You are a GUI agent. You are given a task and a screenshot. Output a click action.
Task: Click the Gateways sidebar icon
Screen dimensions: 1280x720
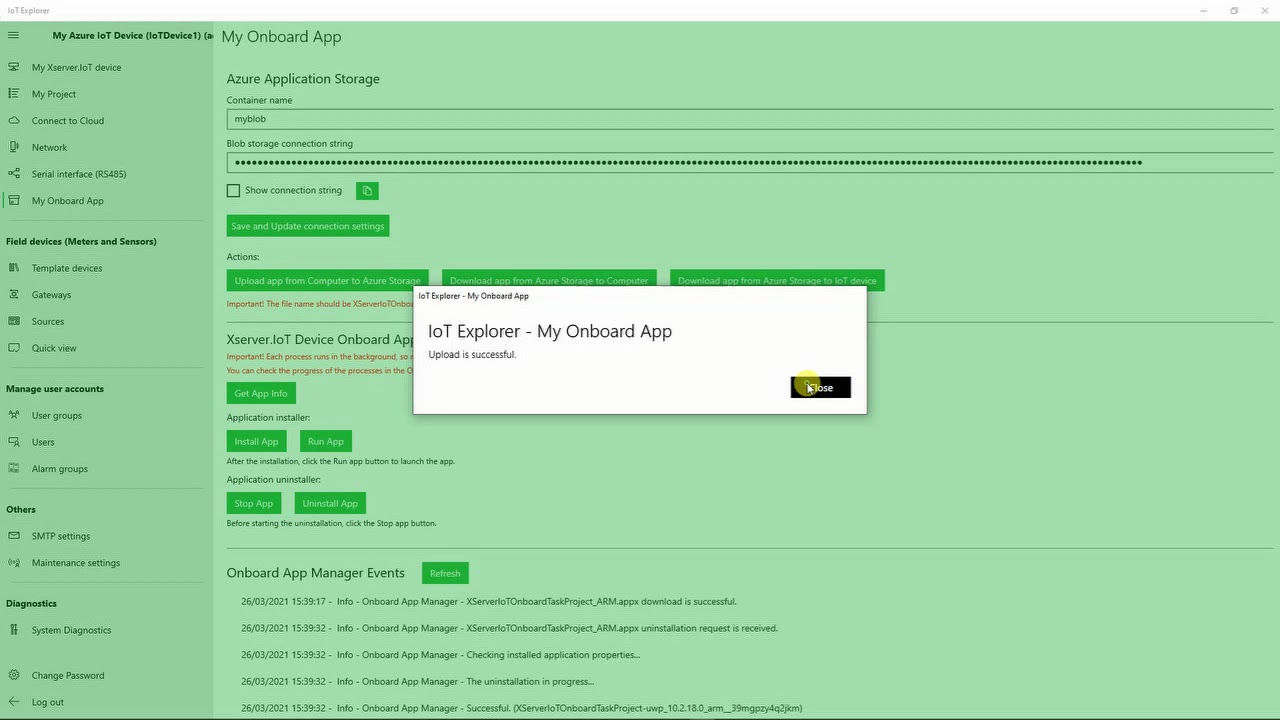13,294
